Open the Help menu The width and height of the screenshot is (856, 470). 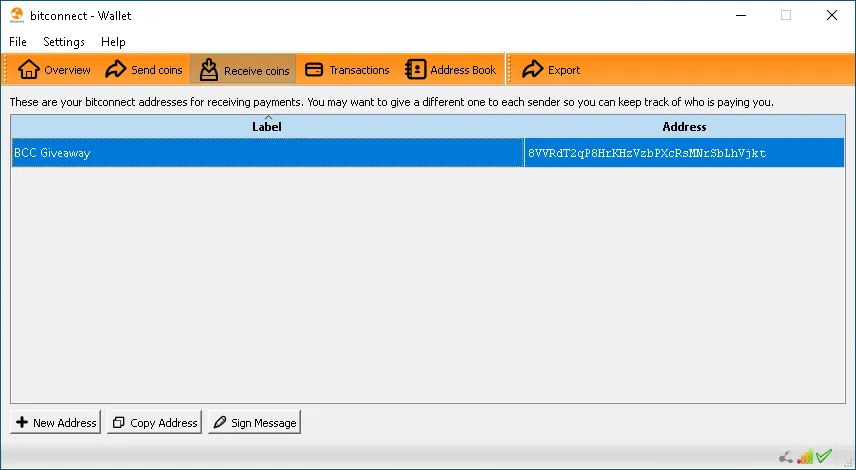point(113,42)
